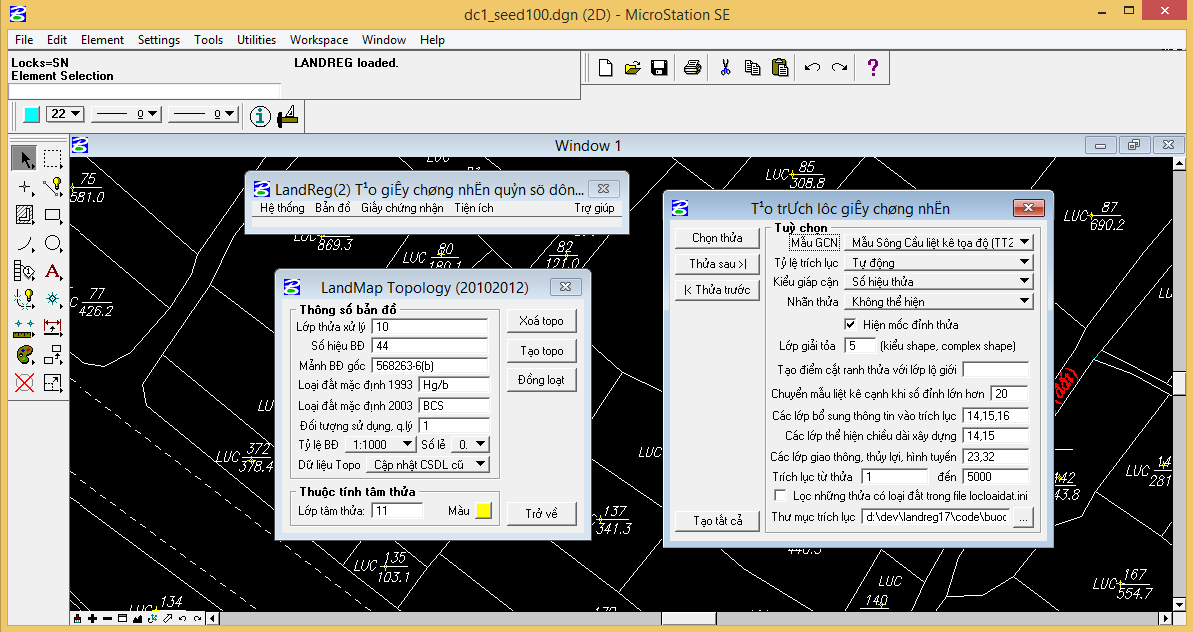This screenshot has width=1193, height=632.
Task: Click the 'Tạo tất cả' button
Action: point(717,521)
